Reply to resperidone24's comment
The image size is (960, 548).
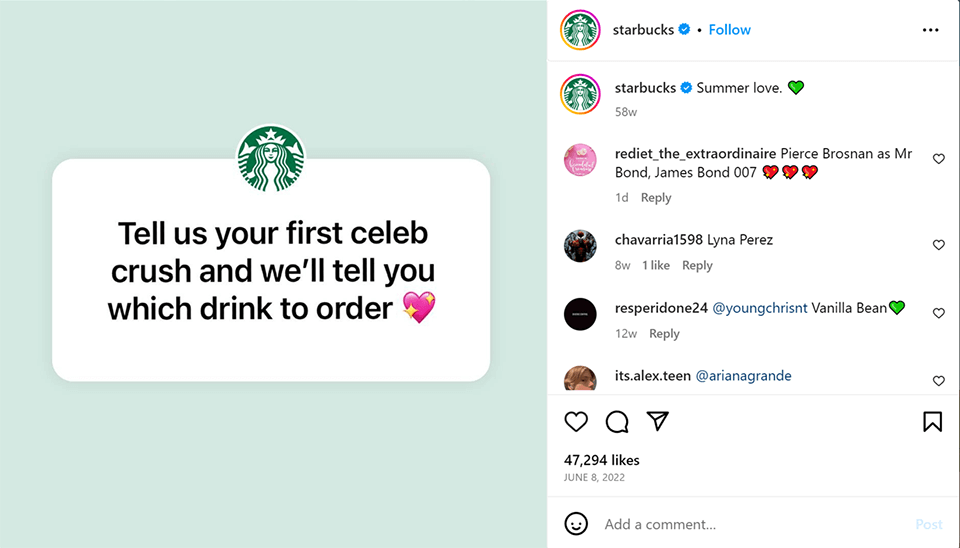[664, 334]
